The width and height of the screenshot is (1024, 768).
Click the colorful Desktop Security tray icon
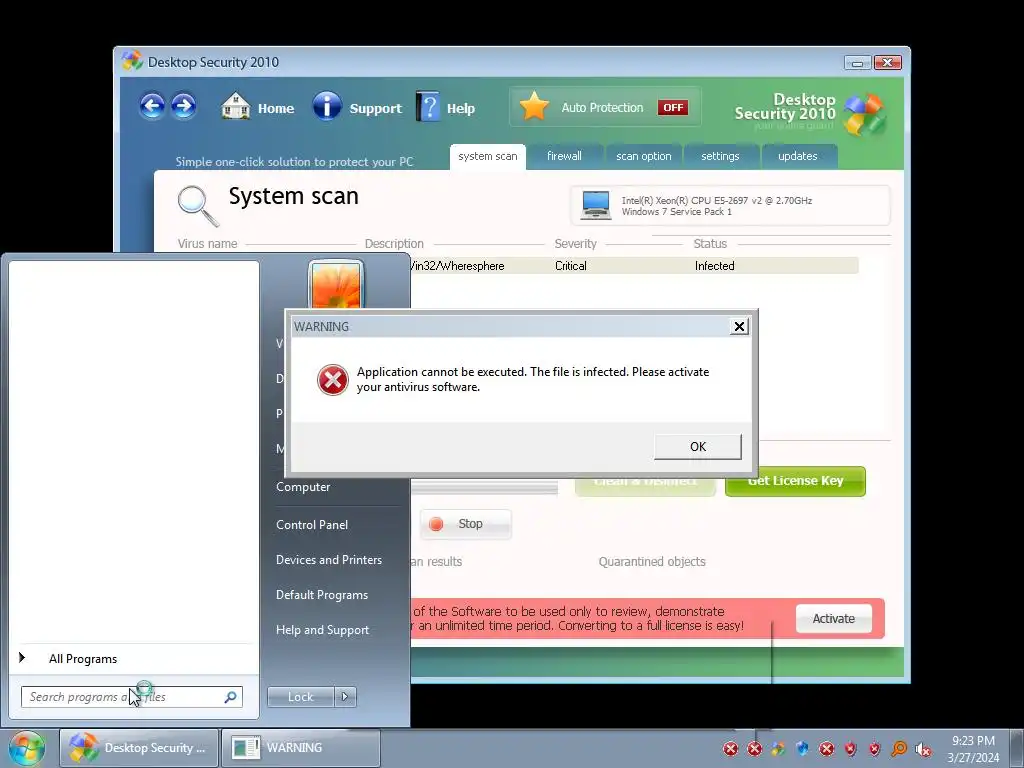coord(778,748)
